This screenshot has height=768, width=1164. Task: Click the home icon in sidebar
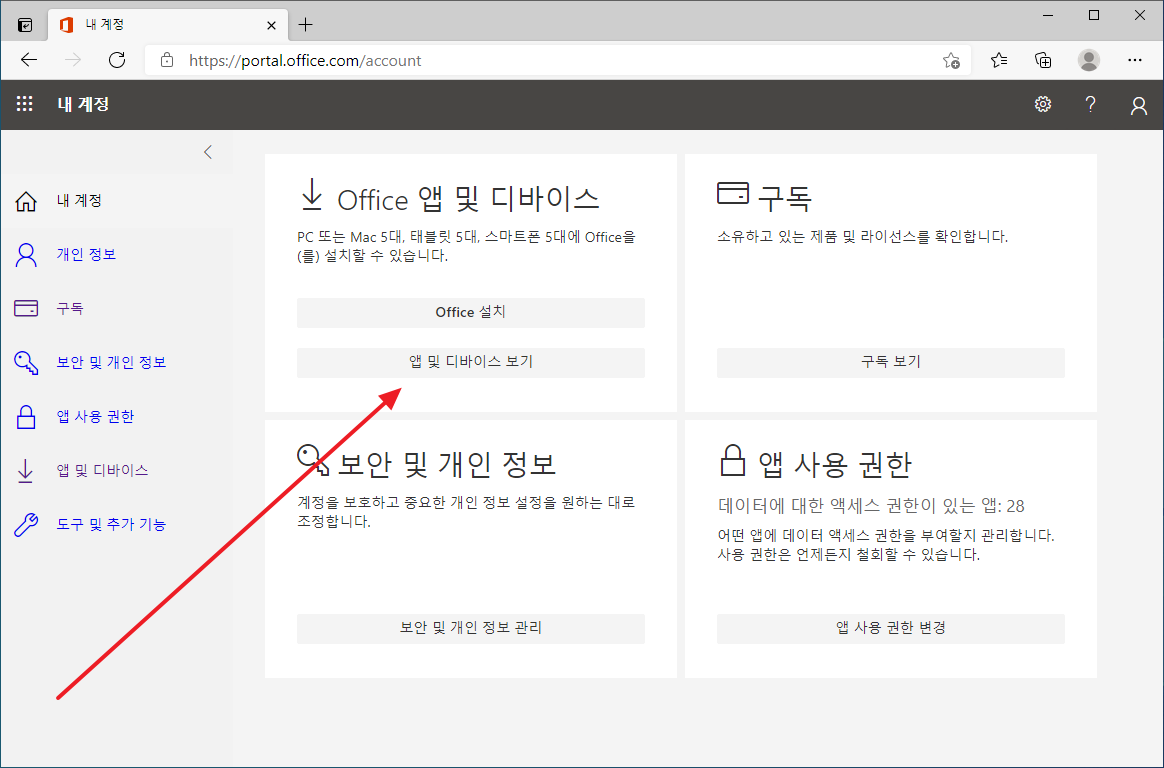(26, 201)
